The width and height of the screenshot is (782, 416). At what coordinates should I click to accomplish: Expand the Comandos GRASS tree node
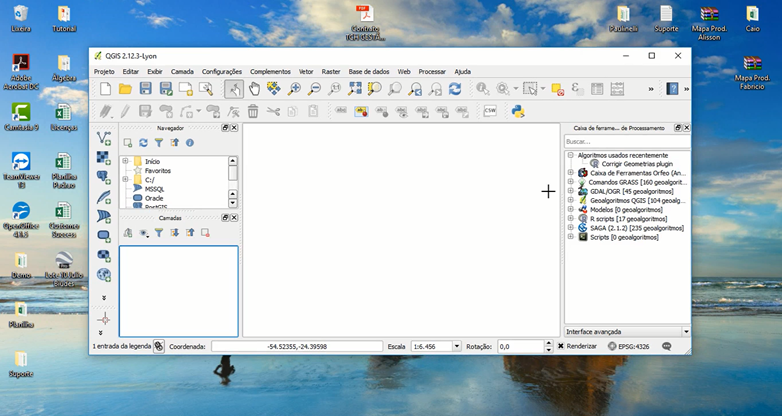pos(571,182)
